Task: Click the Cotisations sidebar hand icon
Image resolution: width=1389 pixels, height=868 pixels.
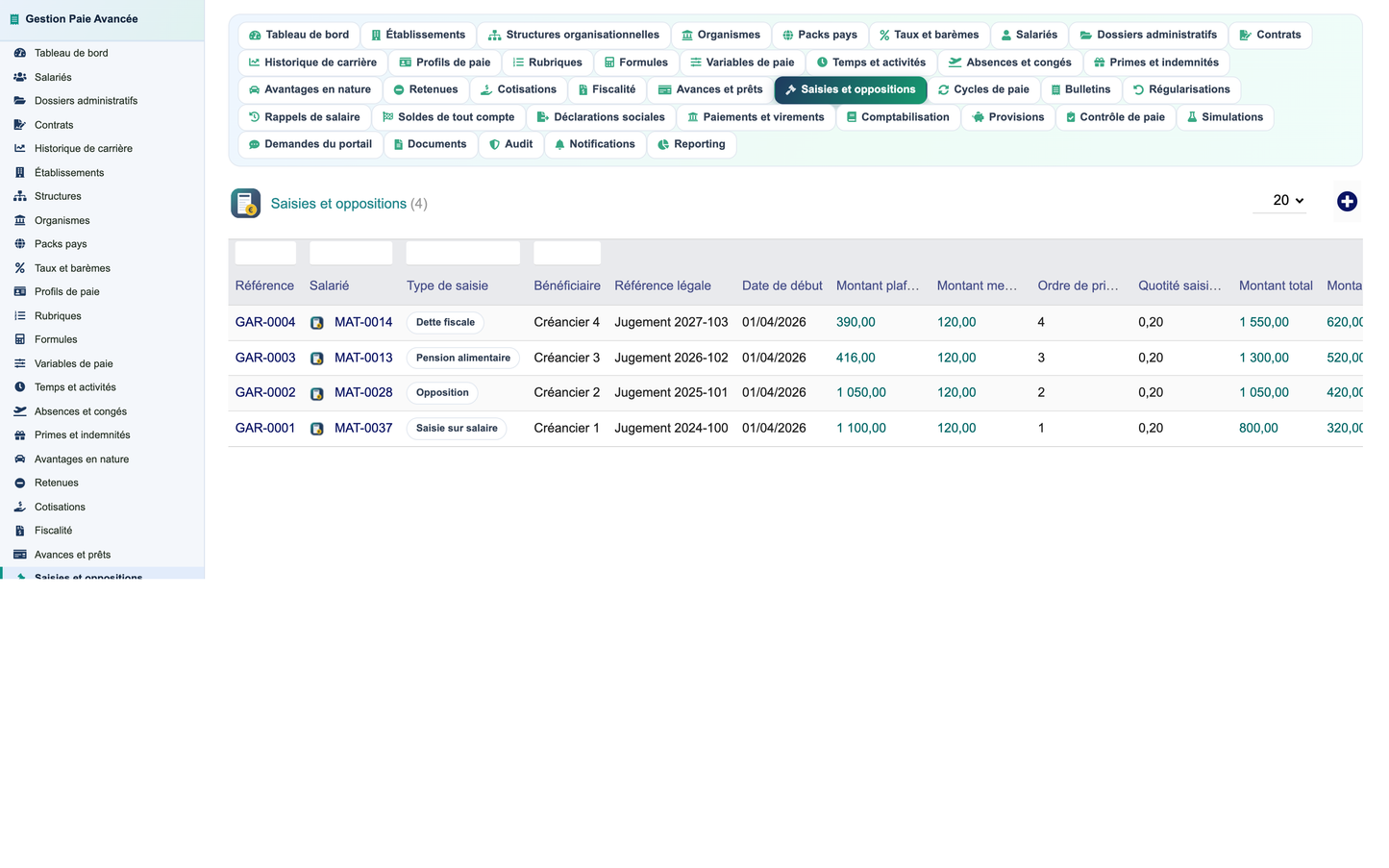Action: 19,507
